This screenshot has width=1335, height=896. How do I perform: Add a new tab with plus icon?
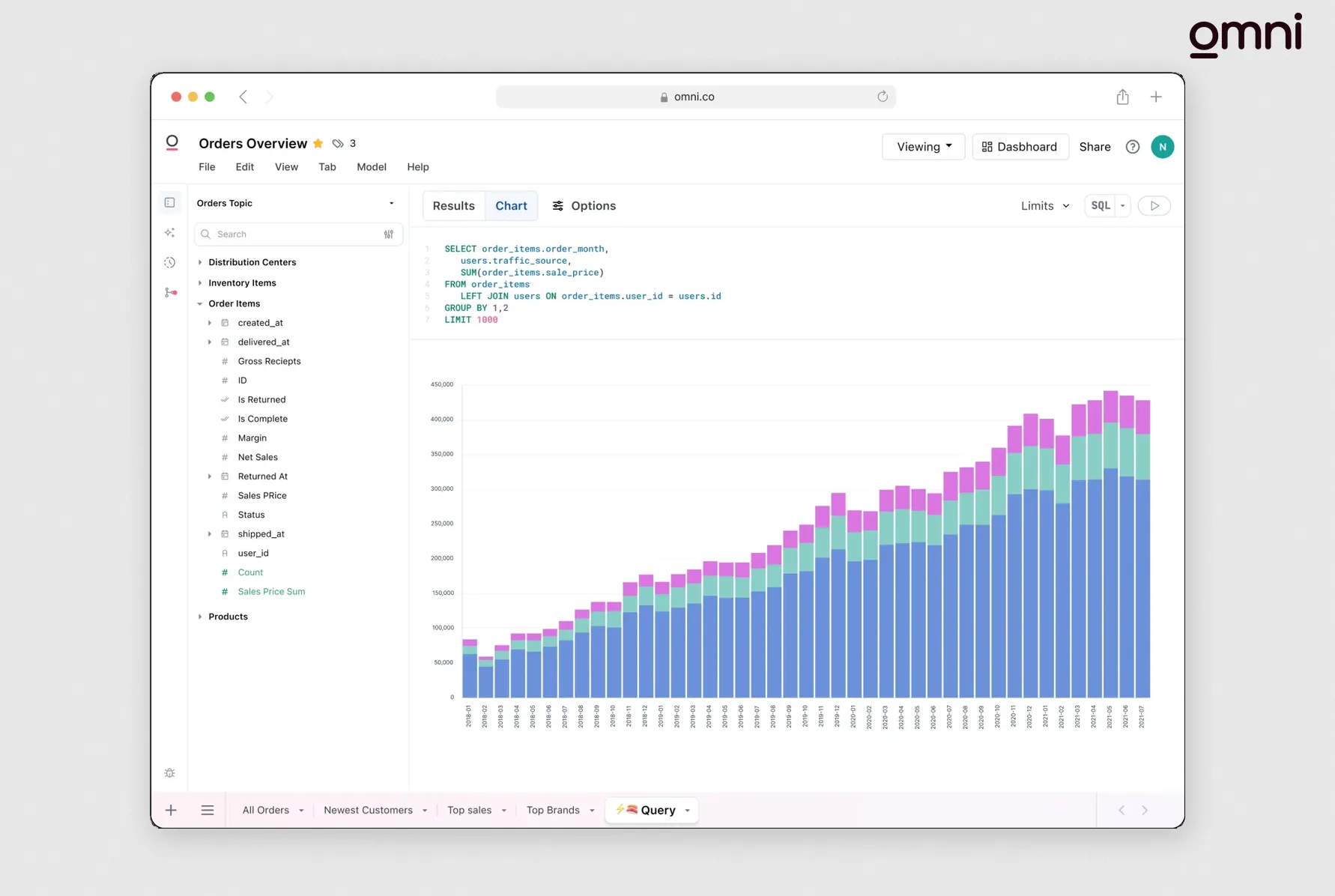pyautogui.click(x=171, y=810)
